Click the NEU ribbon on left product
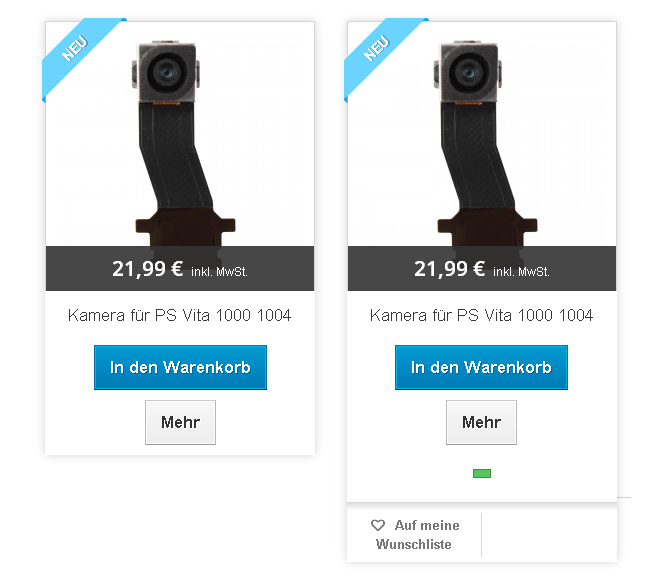The image size is (662, 587). click(x=76, y=50)
